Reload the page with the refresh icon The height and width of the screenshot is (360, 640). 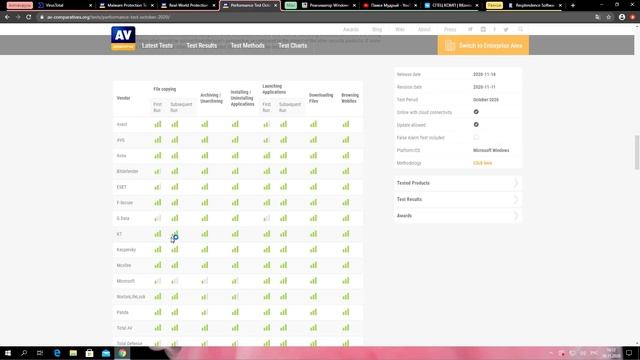pos(29,17)
